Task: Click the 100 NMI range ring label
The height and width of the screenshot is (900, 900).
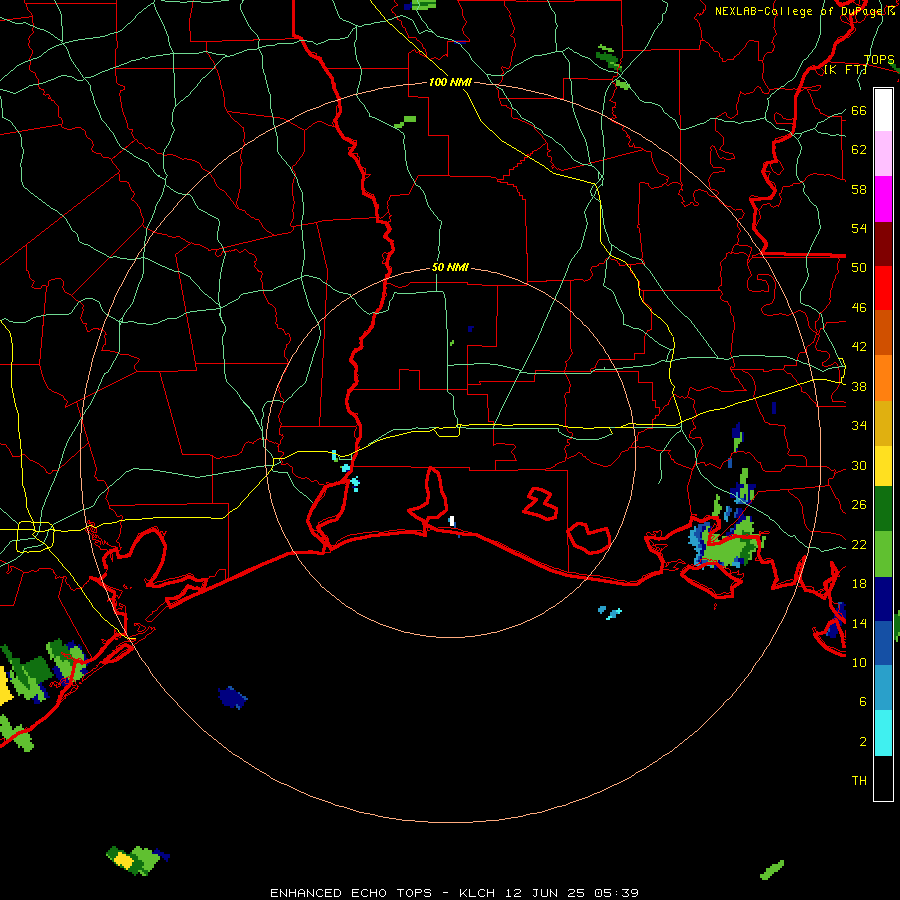Action: point(450,82)
